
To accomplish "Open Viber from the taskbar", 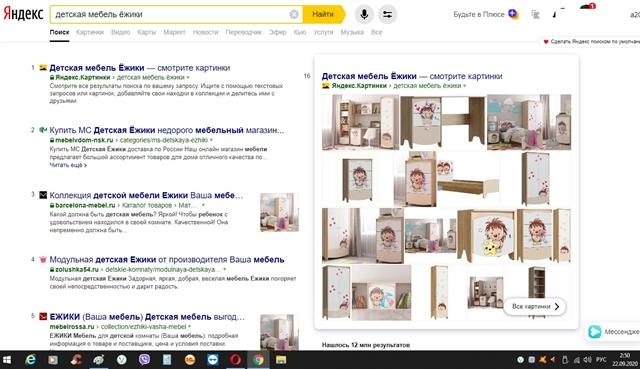I will coord(144,360).
